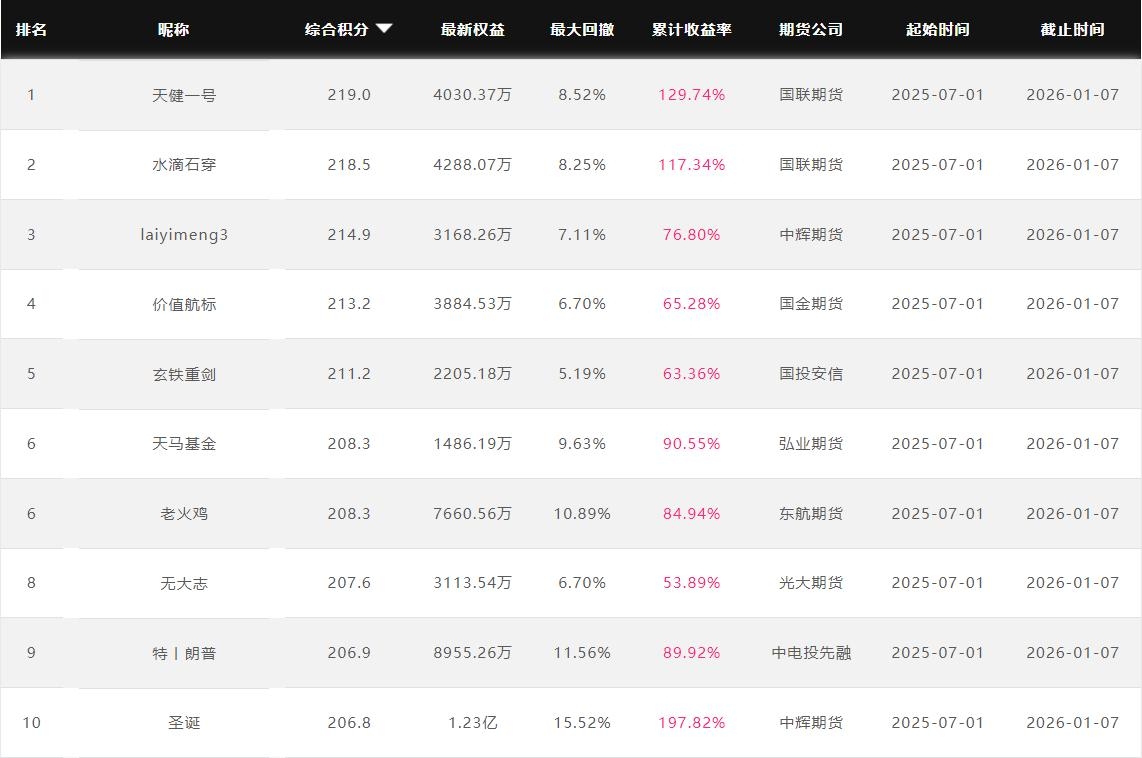Open 价值航标 trader entry
Image resolution: width=1142 pixels, height=758 pixels.
pos(184,304)
